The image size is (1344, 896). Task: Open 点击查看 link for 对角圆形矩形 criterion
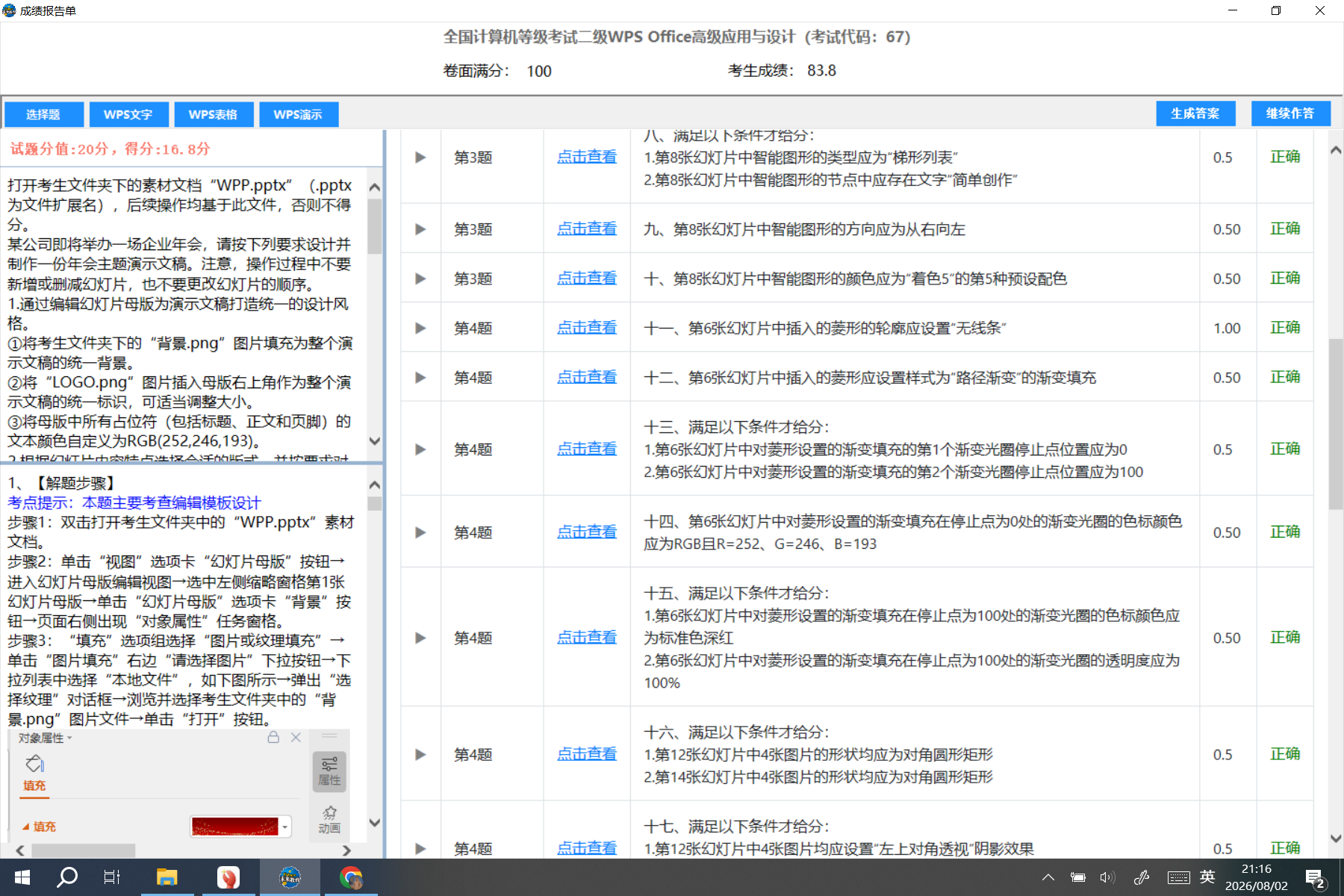pos(587,754)
